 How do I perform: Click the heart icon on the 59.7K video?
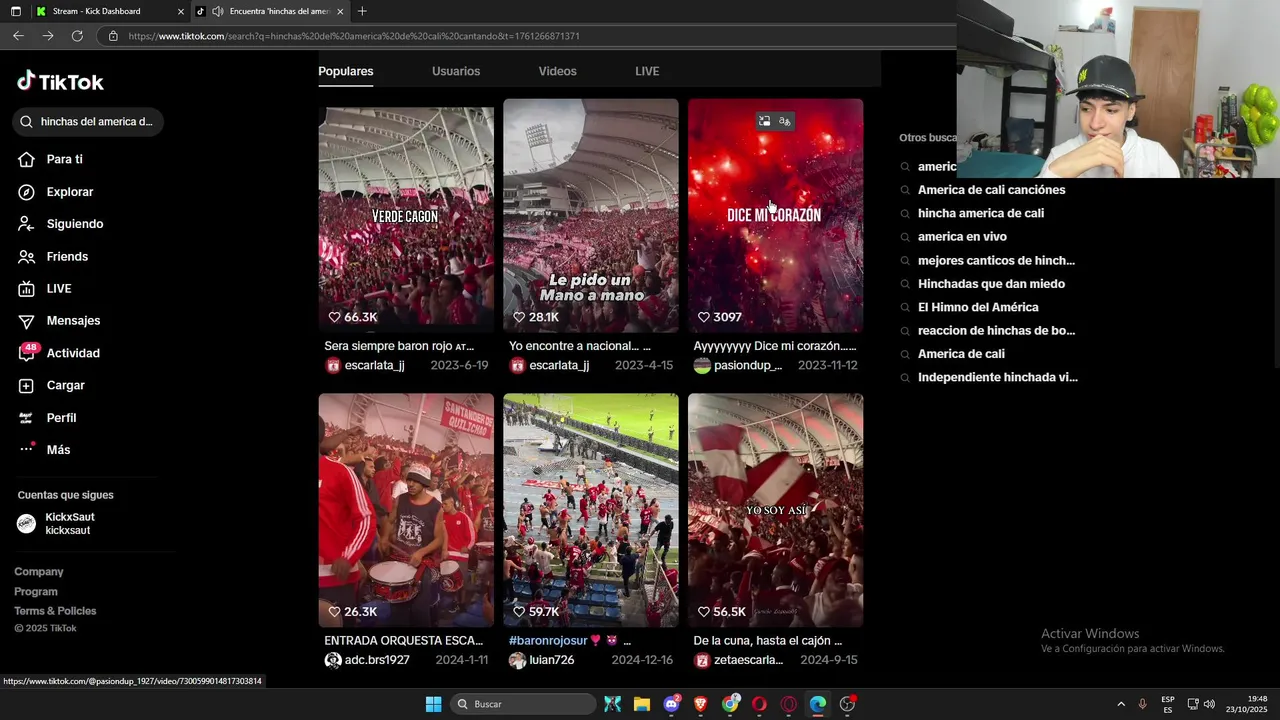[519, 612]
